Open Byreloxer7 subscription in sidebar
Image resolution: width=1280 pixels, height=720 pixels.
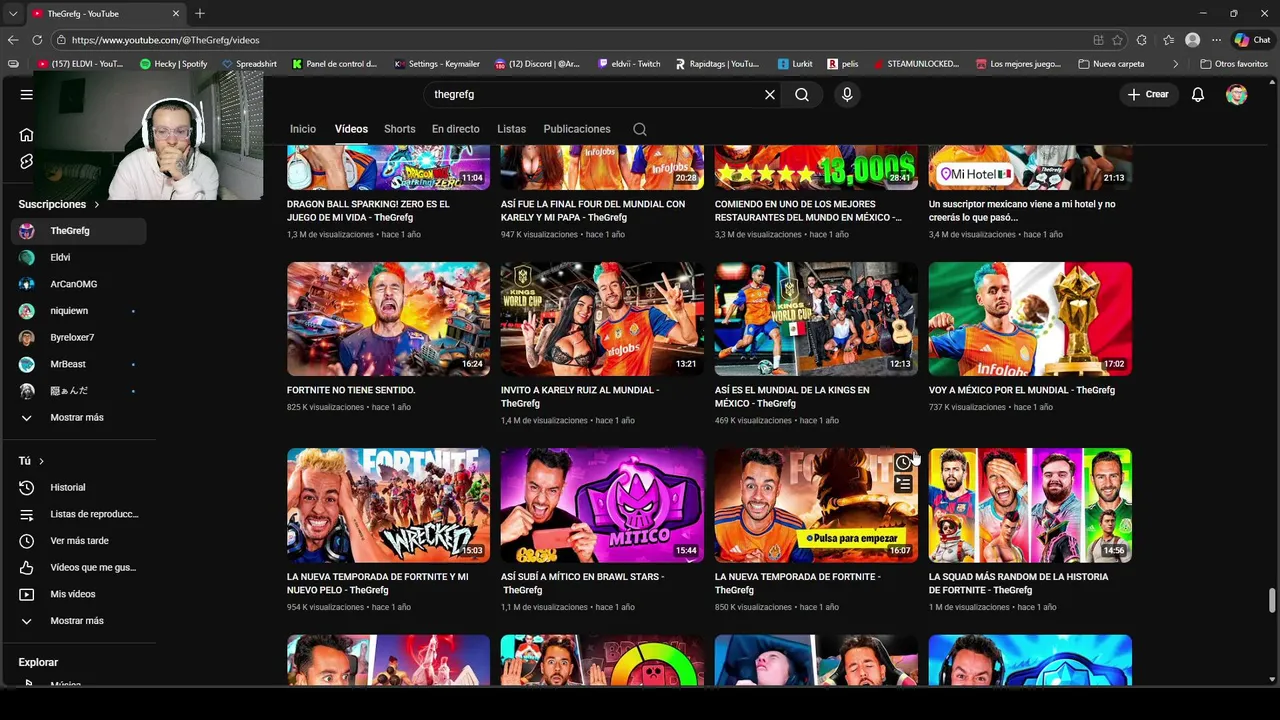click(79, 338)
